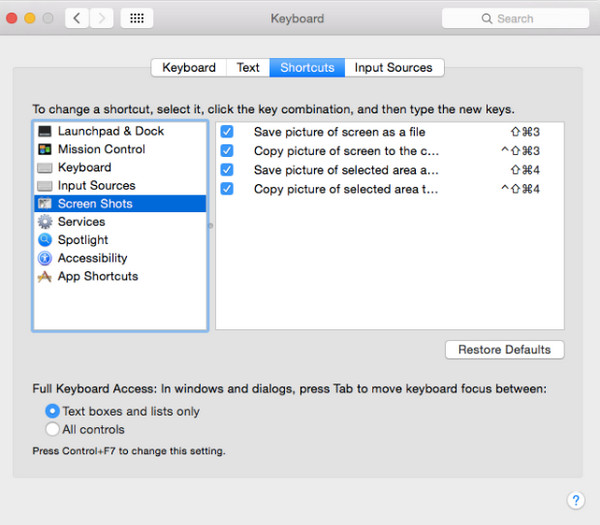The width and height of the screenshot is (600, 525).
Task: Choose 'Text boxes and lists only' option
Action: tap(52, 411)
